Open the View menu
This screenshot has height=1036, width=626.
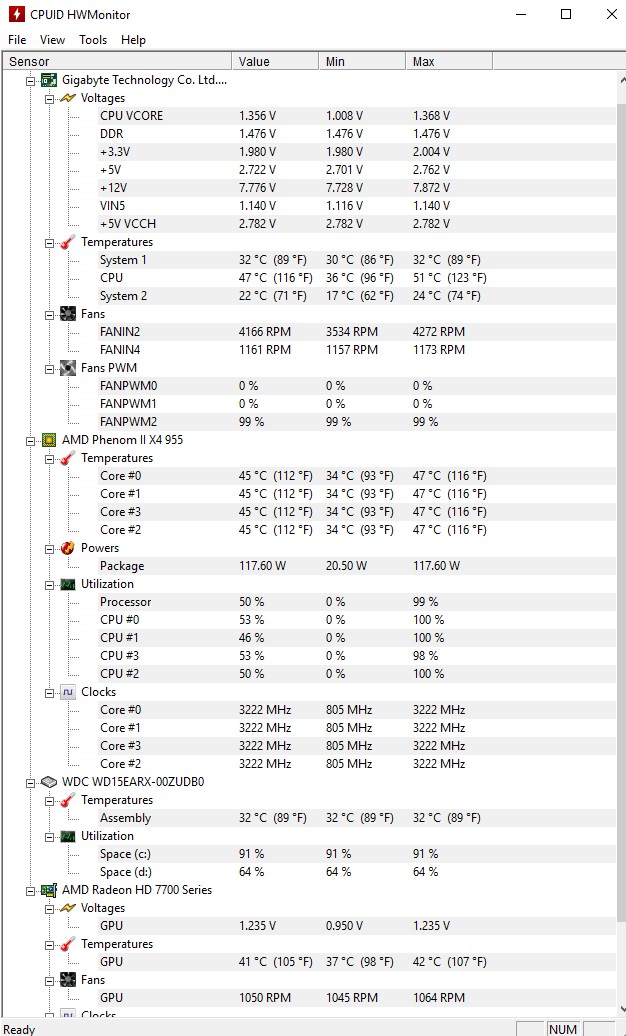point(52,40)
